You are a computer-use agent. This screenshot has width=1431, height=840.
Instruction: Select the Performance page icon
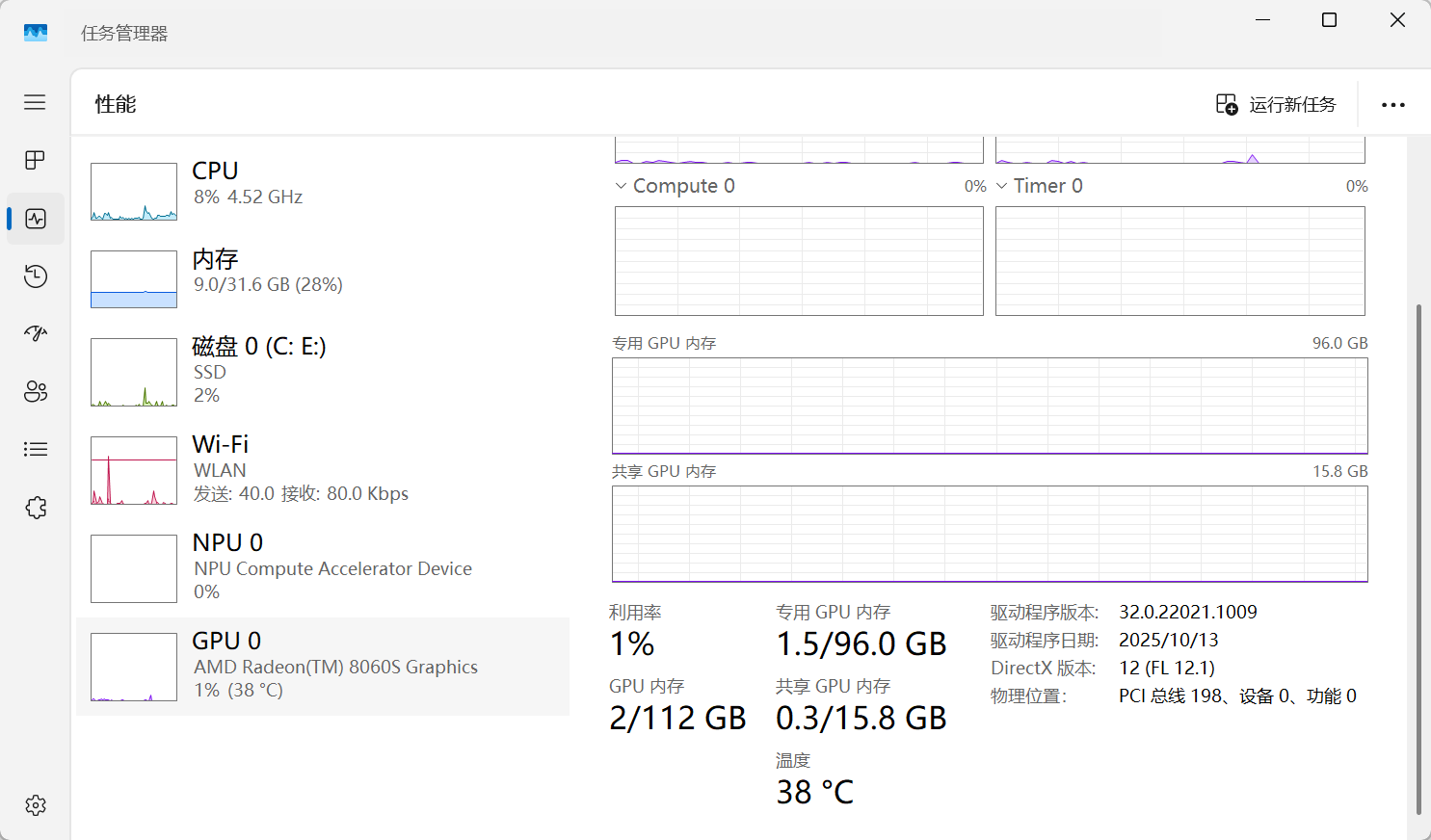36,219
